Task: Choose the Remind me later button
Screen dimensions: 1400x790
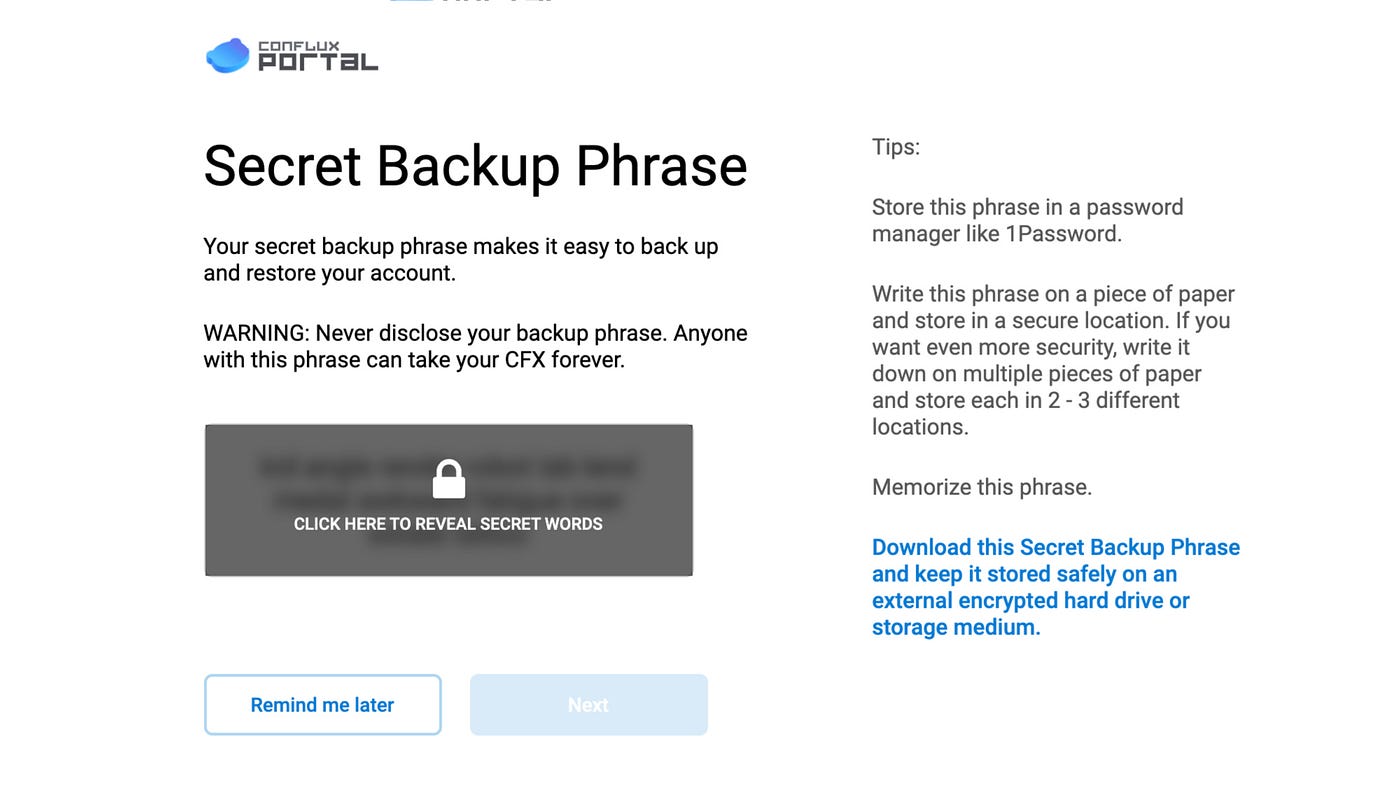Action: click(x=323, y=705)
